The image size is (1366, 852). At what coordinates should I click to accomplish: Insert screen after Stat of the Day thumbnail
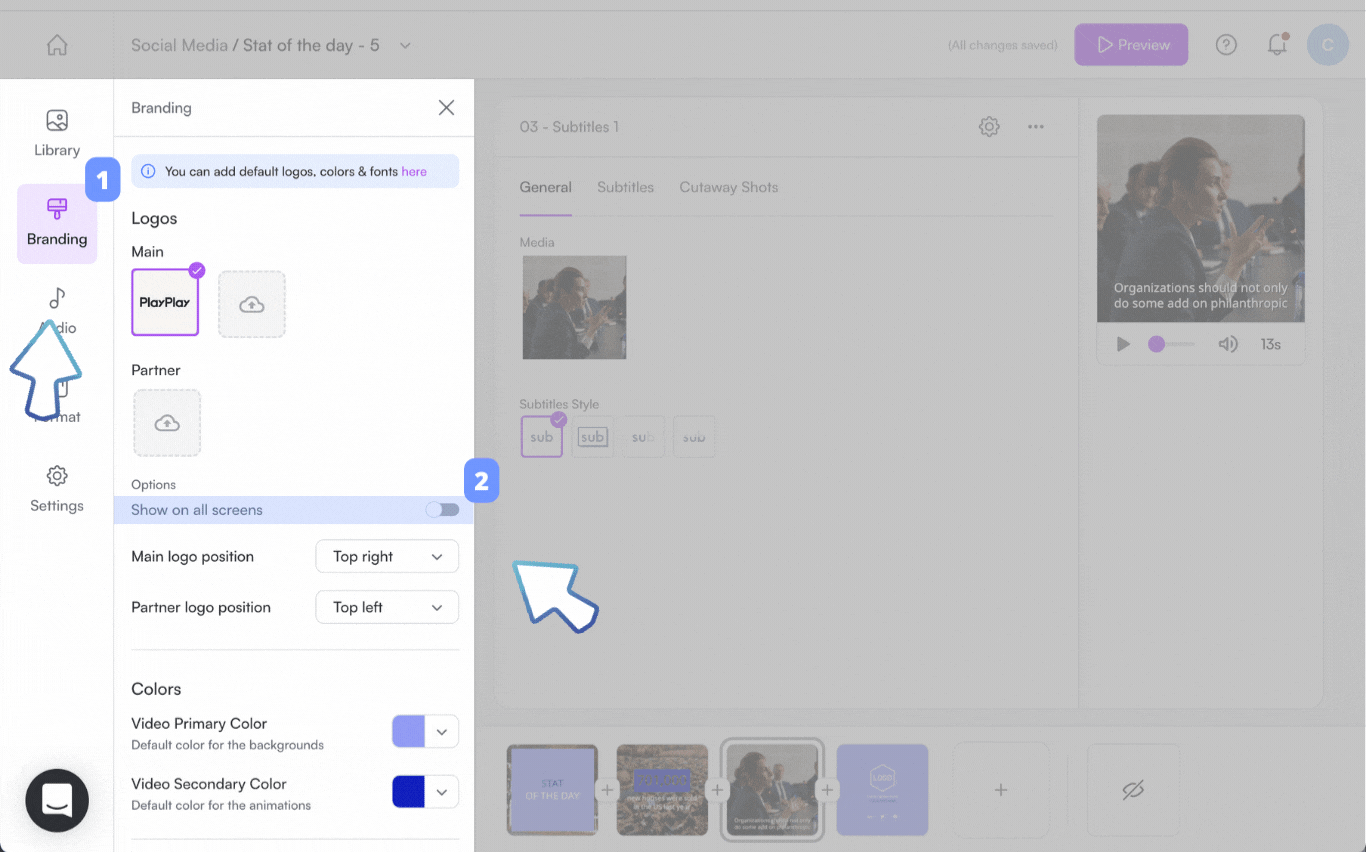pyautogui.click(x=607, y=790)
